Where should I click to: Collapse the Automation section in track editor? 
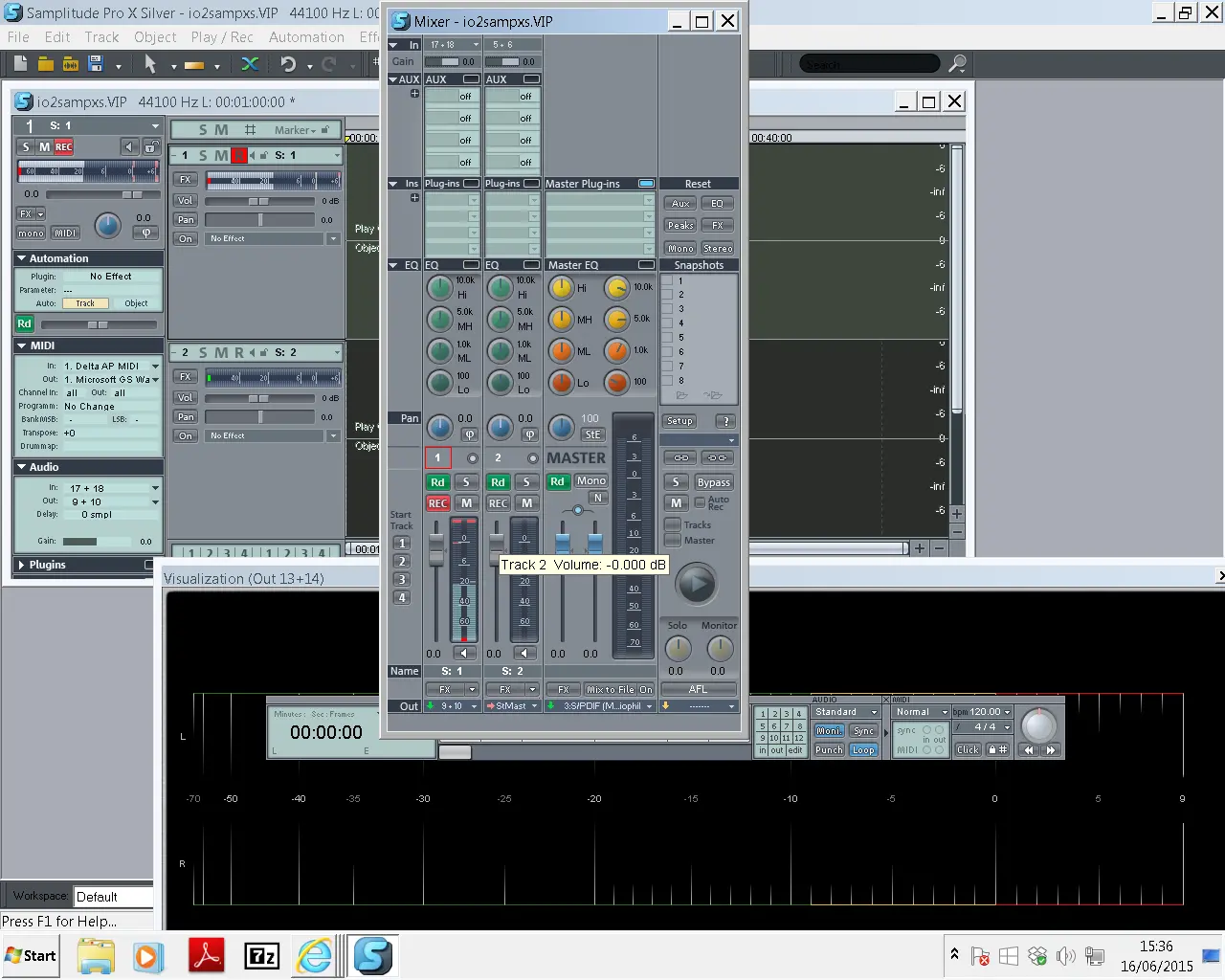21,258
